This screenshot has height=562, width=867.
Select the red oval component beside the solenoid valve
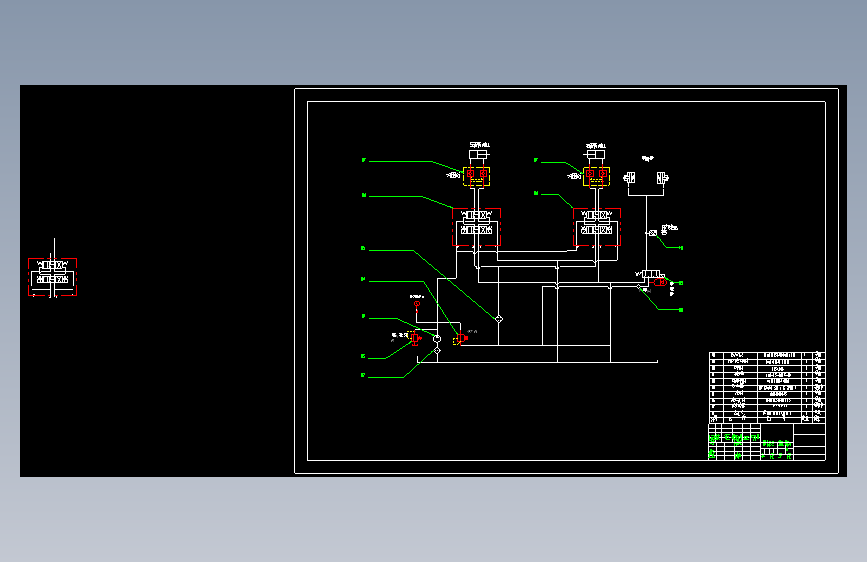659,282
